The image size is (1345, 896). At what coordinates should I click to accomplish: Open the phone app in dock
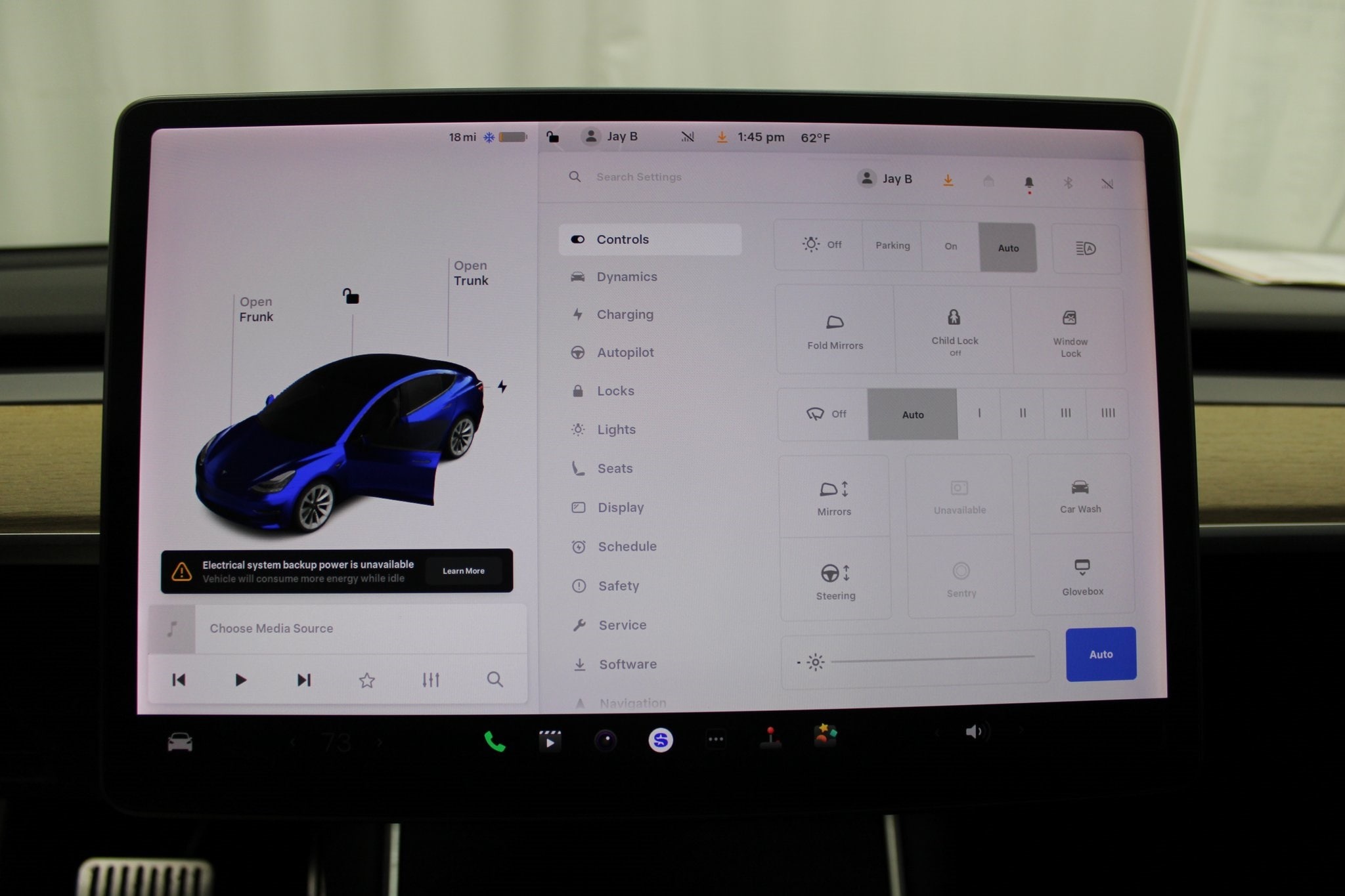click(x=494, y=742)
